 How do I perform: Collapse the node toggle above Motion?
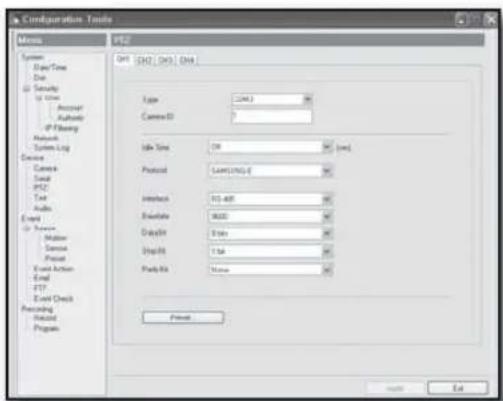[26, 229]
